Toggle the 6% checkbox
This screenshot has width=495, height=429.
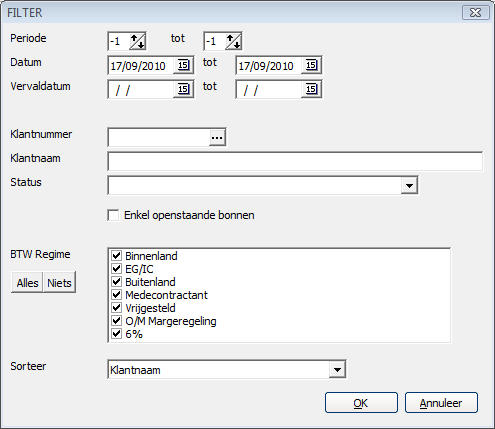(116, 334)
